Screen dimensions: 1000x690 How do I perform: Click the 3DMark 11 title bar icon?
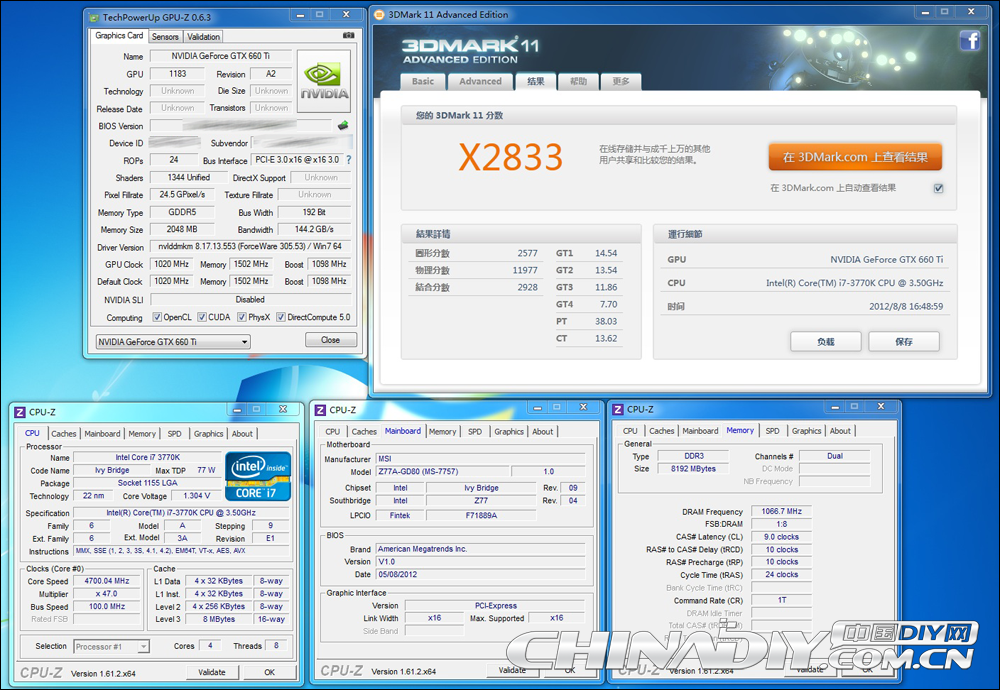tap(379, 15)
